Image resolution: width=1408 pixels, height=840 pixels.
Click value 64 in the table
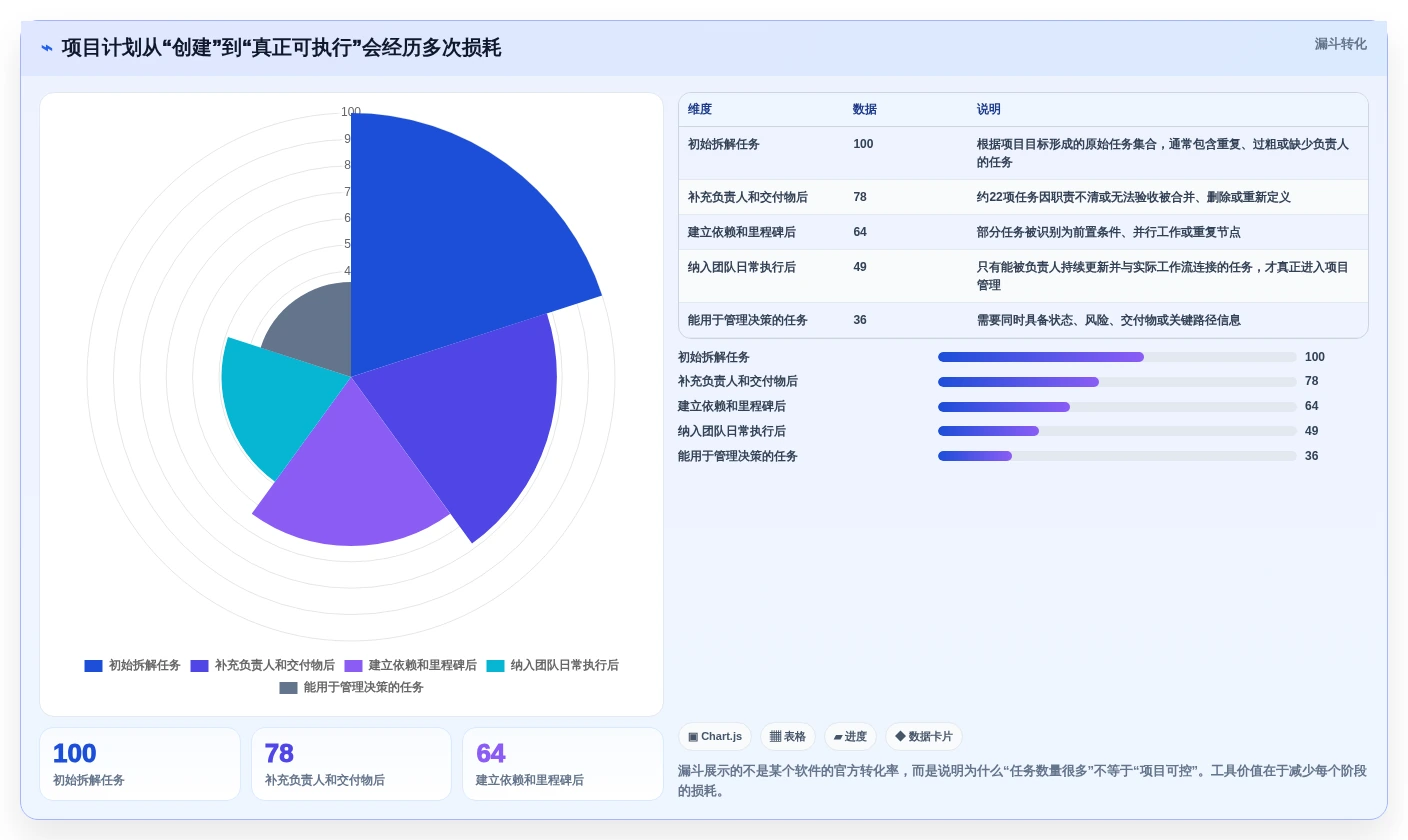pyautogui.click(x=860, y=232)
